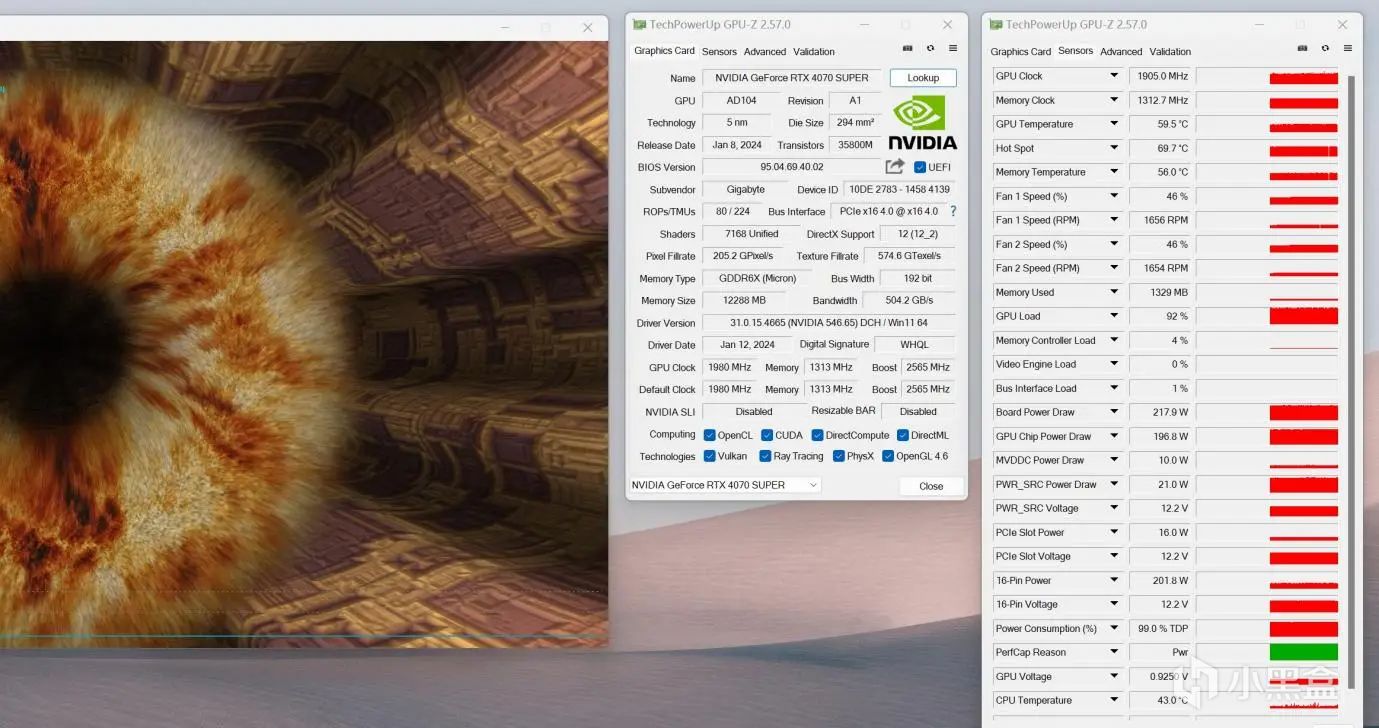Toggle the DirectML checkbox
Image resolution: width=1379 pixels, height=728 pixels.
coord(903,435)
